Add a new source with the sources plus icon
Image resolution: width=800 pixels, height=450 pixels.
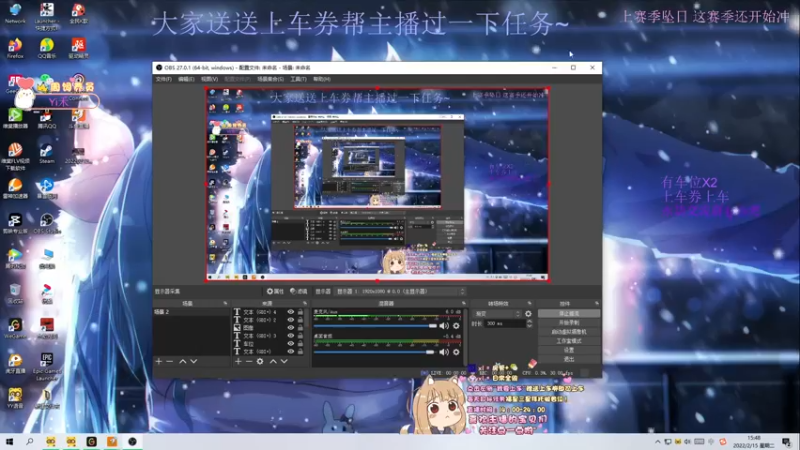tap(238, 361)
